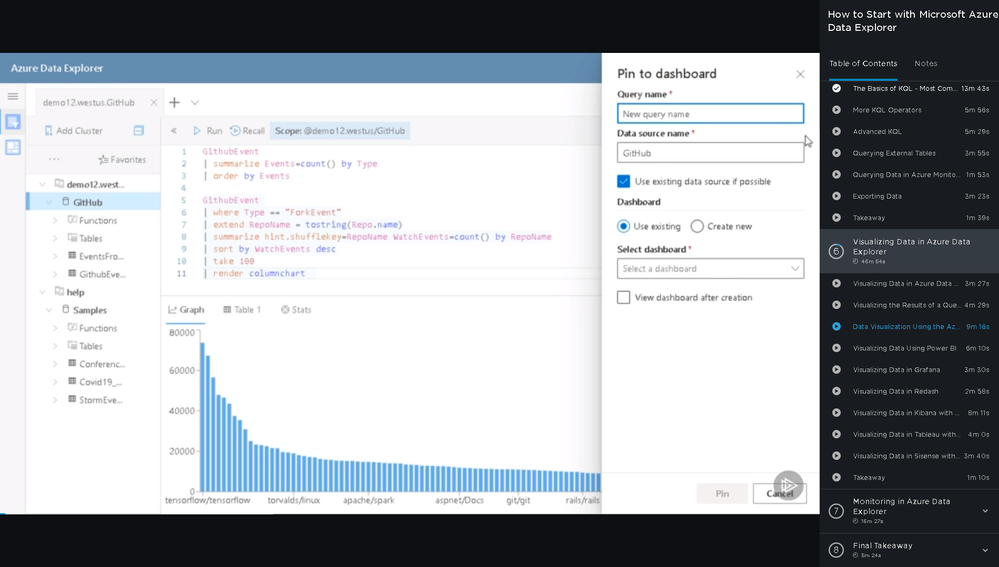The height and width of the screenshot is (567, 999).
Task: Close the demo12.westus.GitHub query tab
Action: click(154, 103)
